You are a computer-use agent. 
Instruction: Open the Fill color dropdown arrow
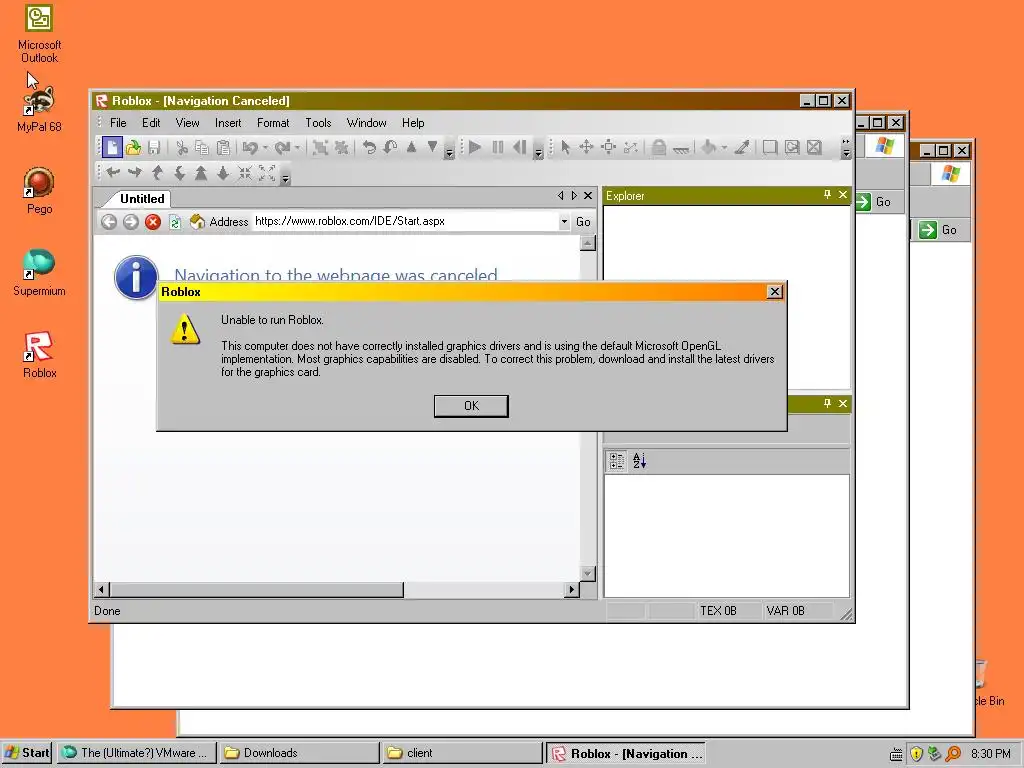pos(724,148)
